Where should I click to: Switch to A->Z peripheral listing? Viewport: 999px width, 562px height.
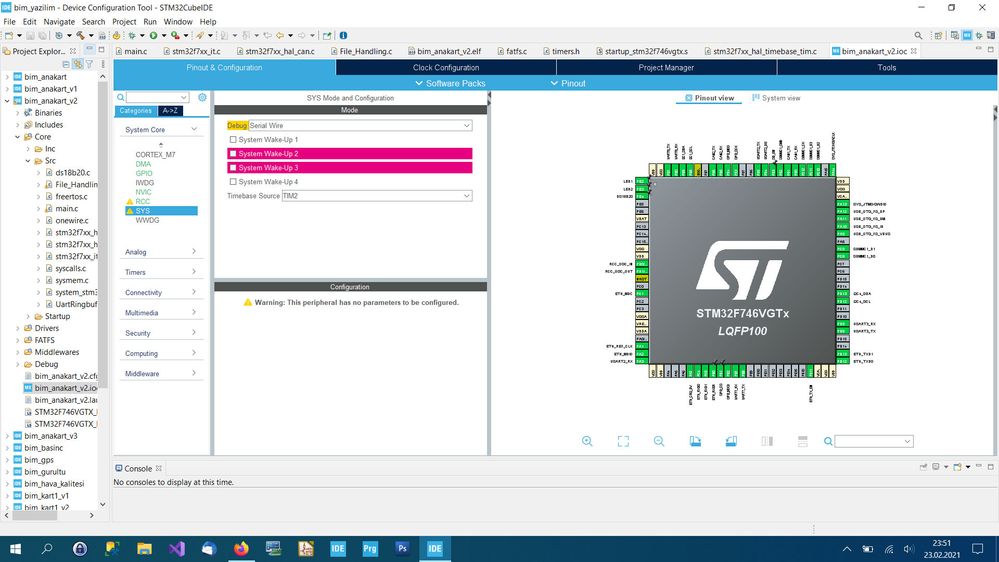(170, 111)
